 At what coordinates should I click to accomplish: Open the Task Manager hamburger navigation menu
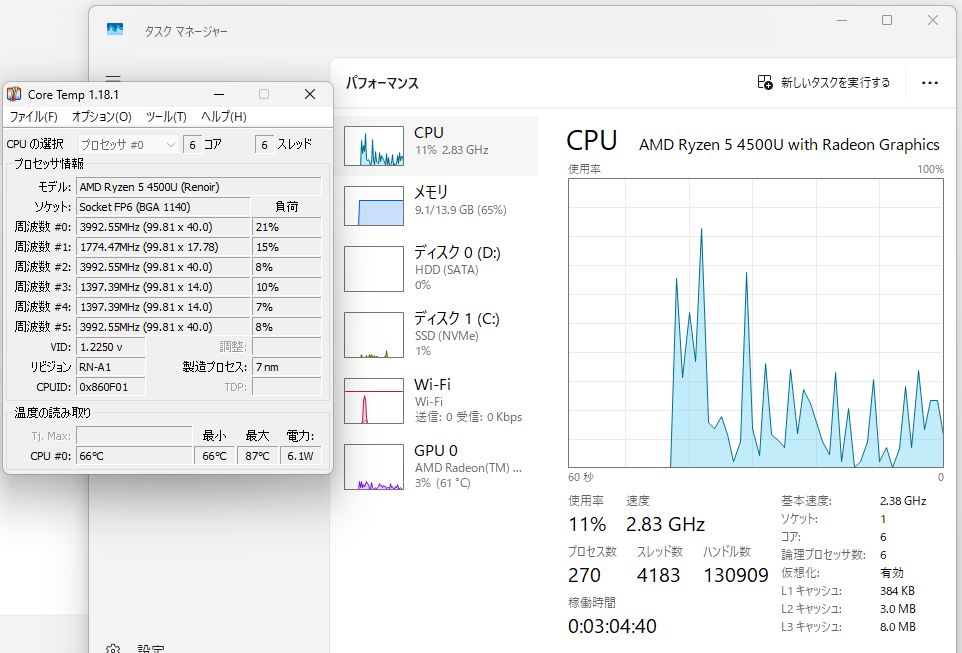pyautogui.click(x=113, y=79)
